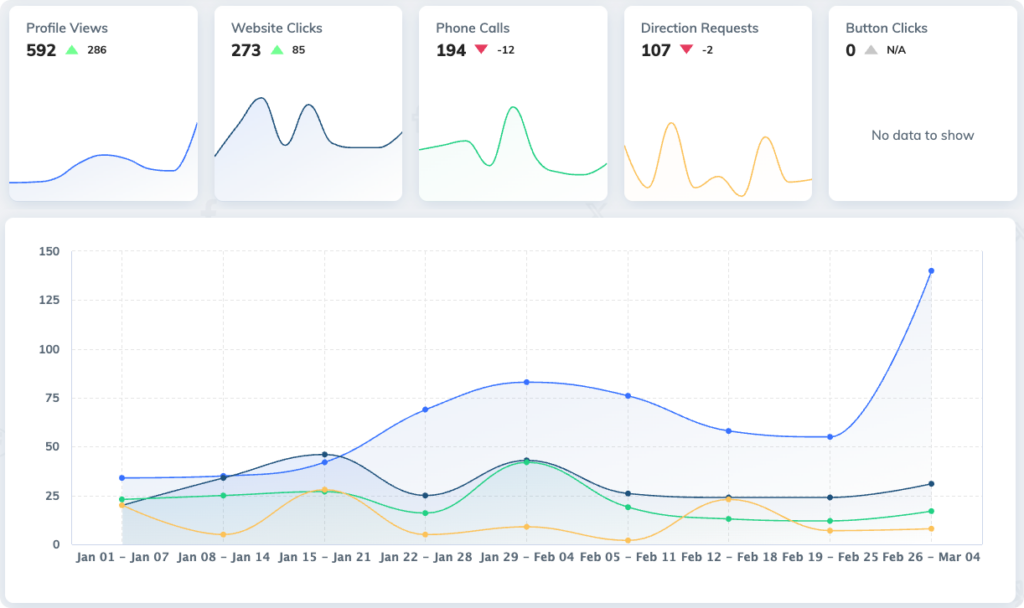The width and height of the screenshot is (1024, 608).
Task: Click the navy peak point at Jan 15 – Jan 21
Action: 325,453
